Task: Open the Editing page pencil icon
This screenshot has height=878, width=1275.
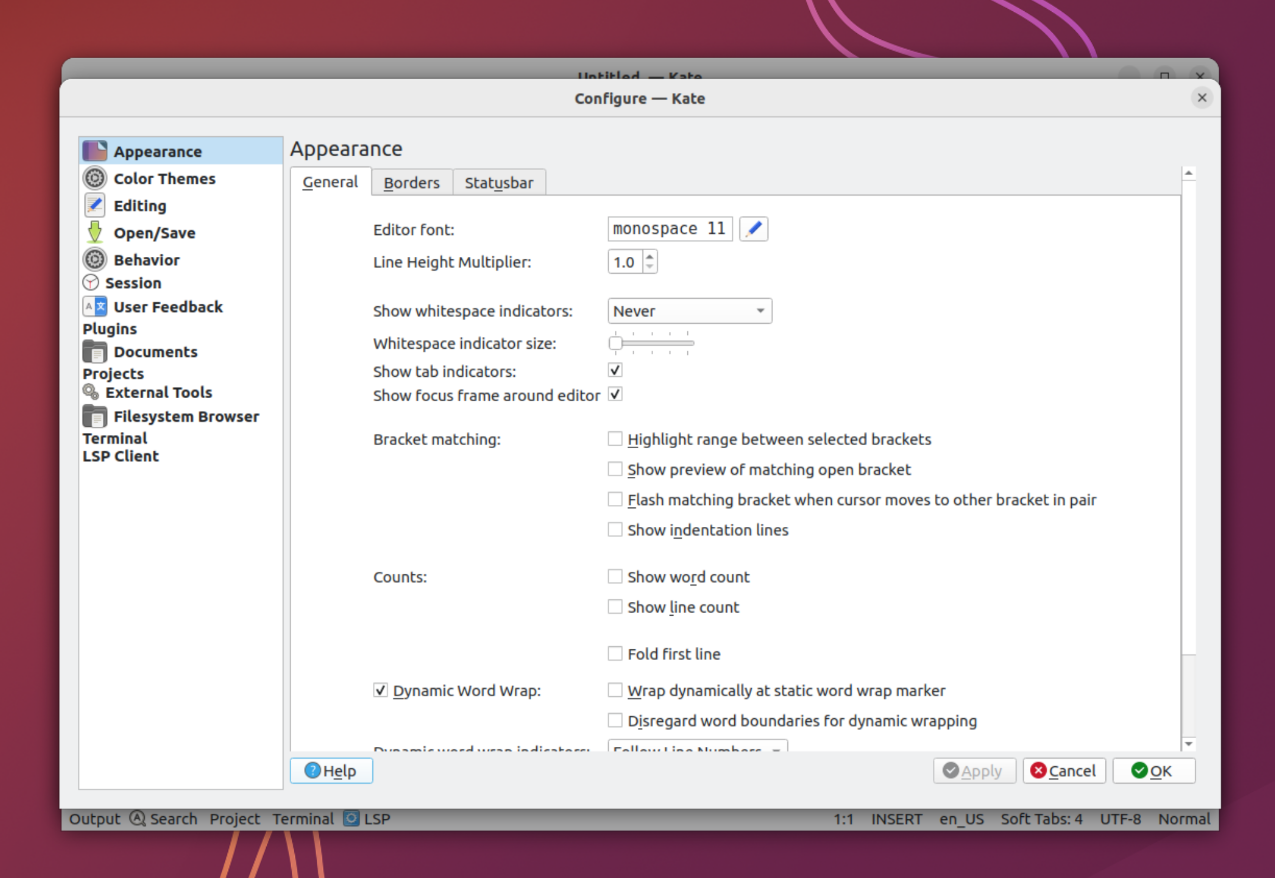Action: 95,205
